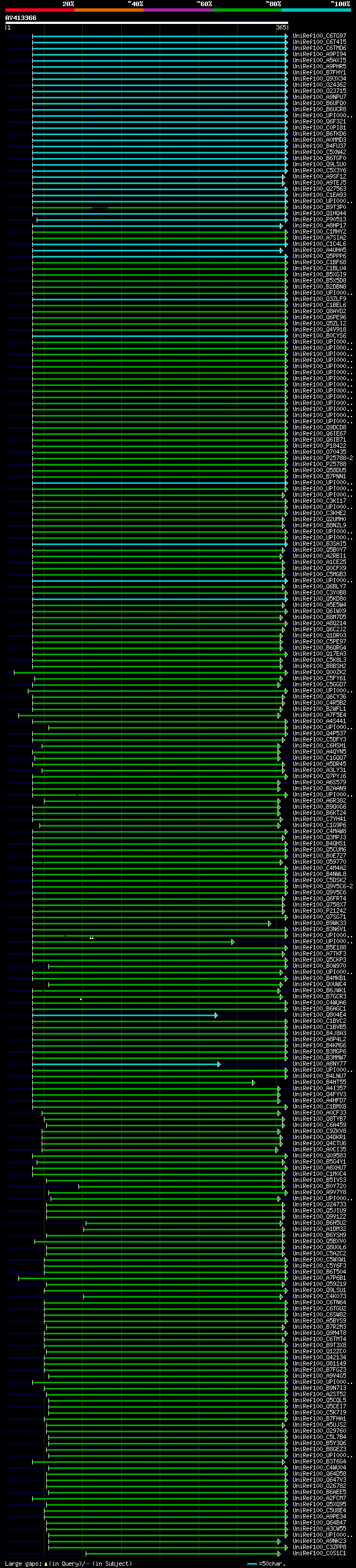Image resolution: width=356 pixels, height=1568 pixels.
Task: Click hit UniRef100_A4UHA5
Action: (x=319, y=250)
